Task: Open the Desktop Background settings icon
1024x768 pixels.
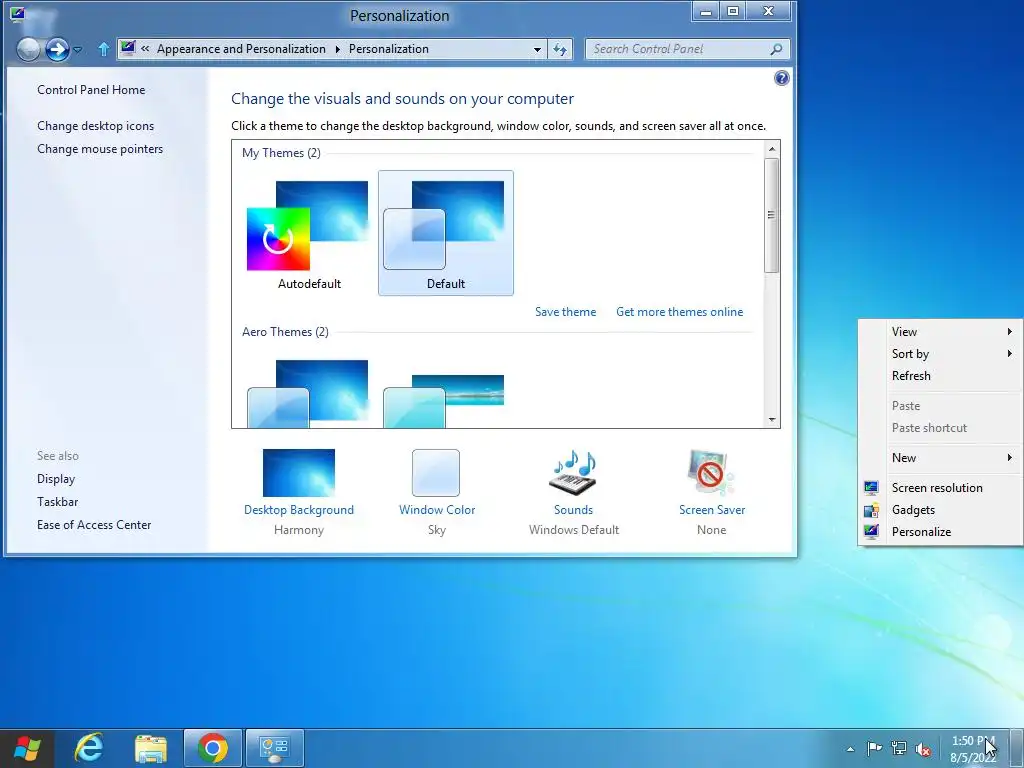Action: [x=298, y=473]
